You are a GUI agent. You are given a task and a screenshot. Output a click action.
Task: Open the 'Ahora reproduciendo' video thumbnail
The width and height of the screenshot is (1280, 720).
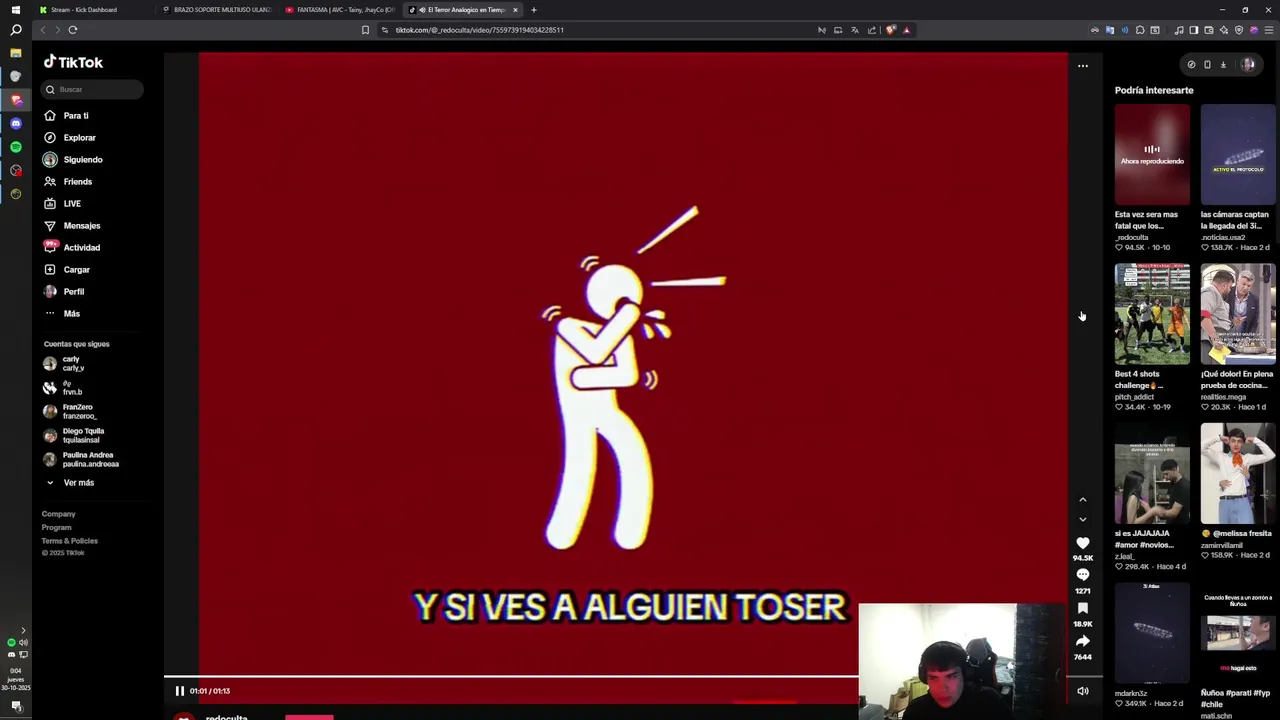(x=1152, y=155)
